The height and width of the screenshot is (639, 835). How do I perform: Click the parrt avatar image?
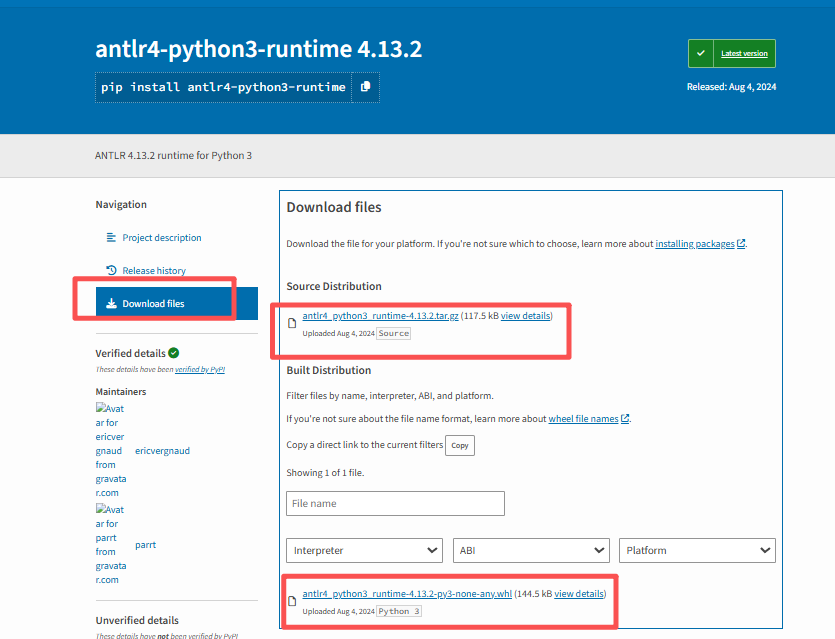pos(110,544)
